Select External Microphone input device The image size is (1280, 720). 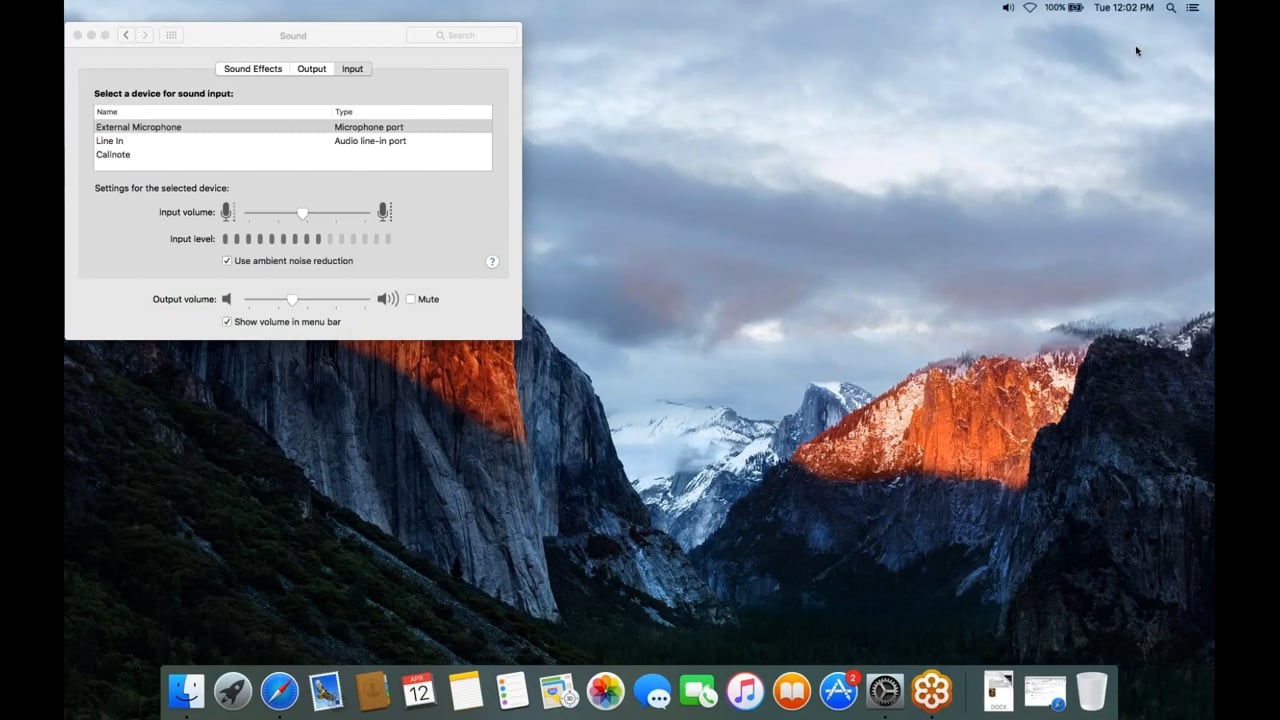[293, 127]
